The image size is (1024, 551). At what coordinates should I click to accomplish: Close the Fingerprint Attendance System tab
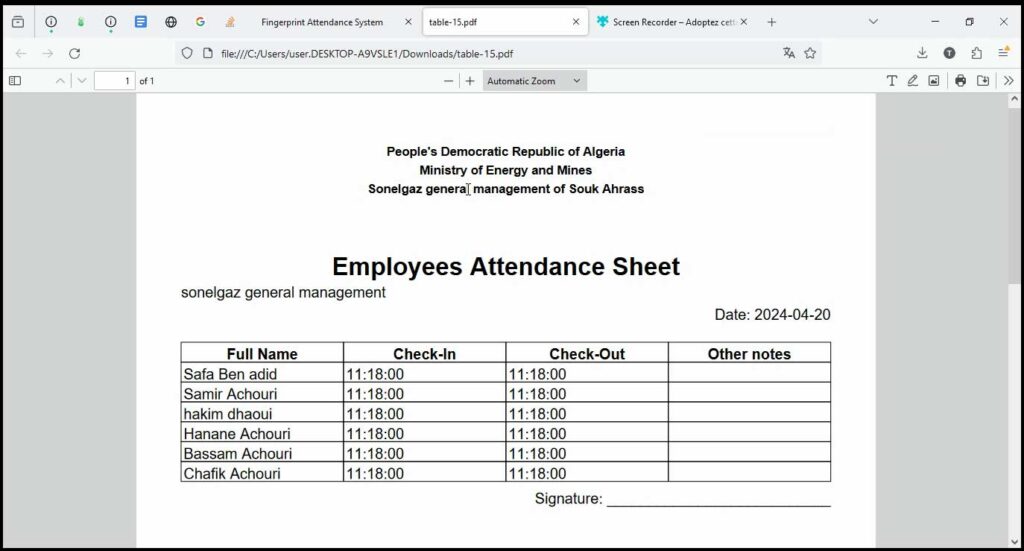(x=408, y=22)
